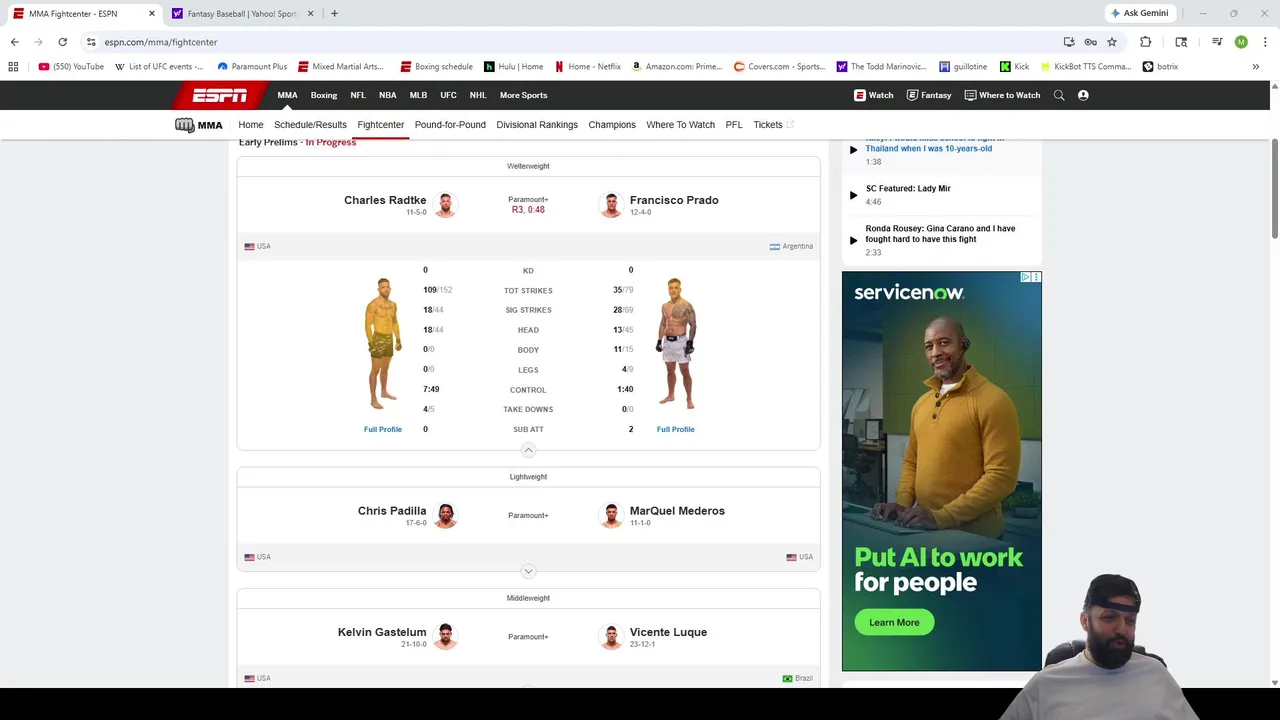
Task: Click Kelvin Gastelum's headshot
Action: (x=445, y=636)
